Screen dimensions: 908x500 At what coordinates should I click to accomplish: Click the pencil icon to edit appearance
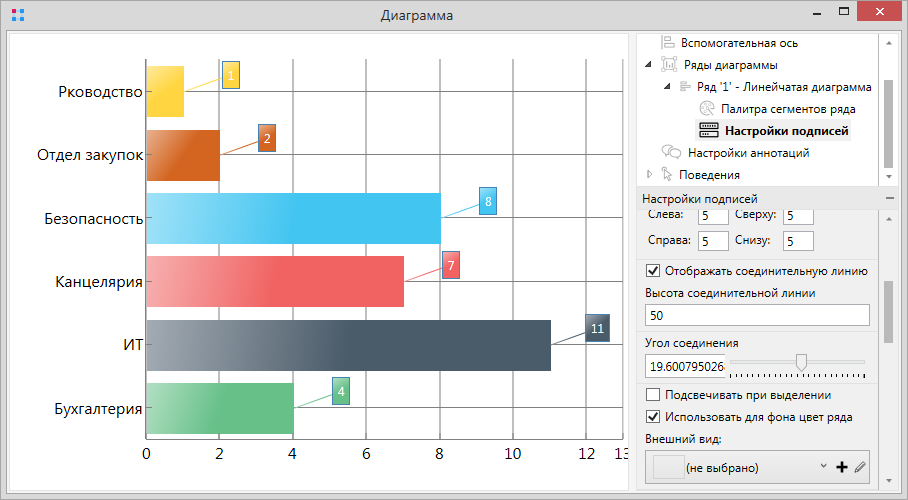tap(860, 467)
